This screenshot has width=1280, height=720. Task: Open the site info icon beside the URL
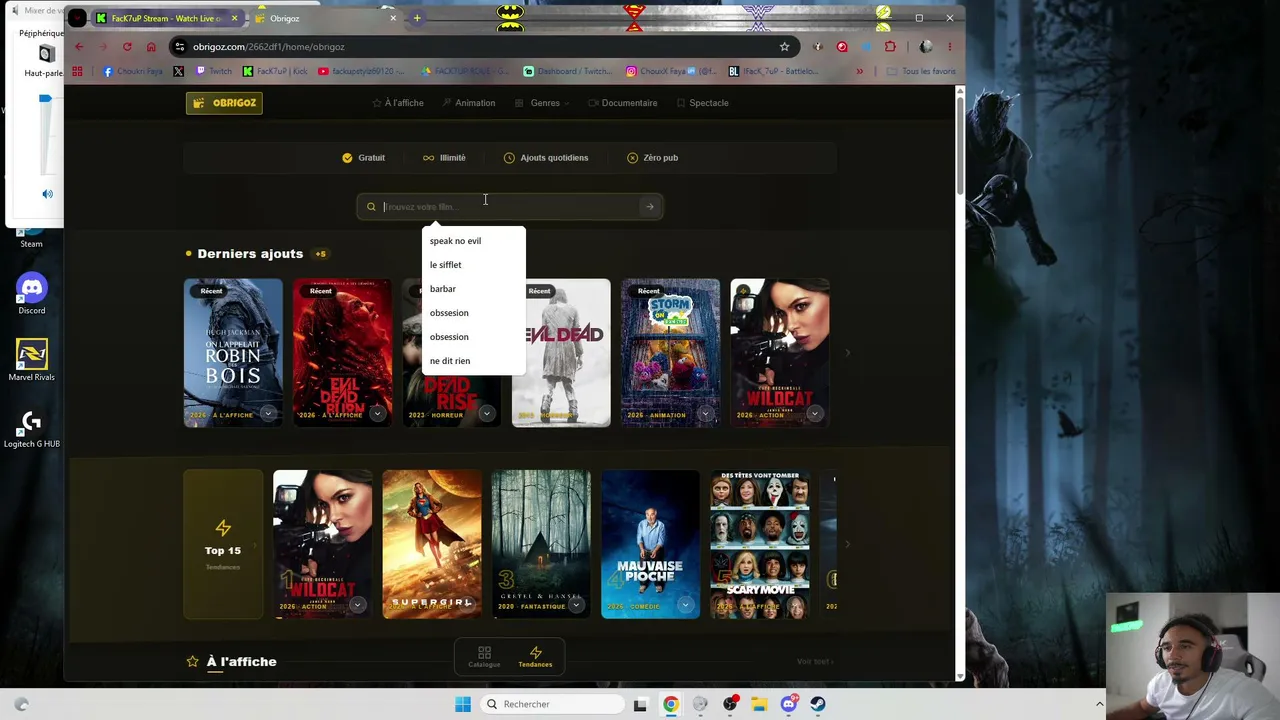click(x=179, y=47)
